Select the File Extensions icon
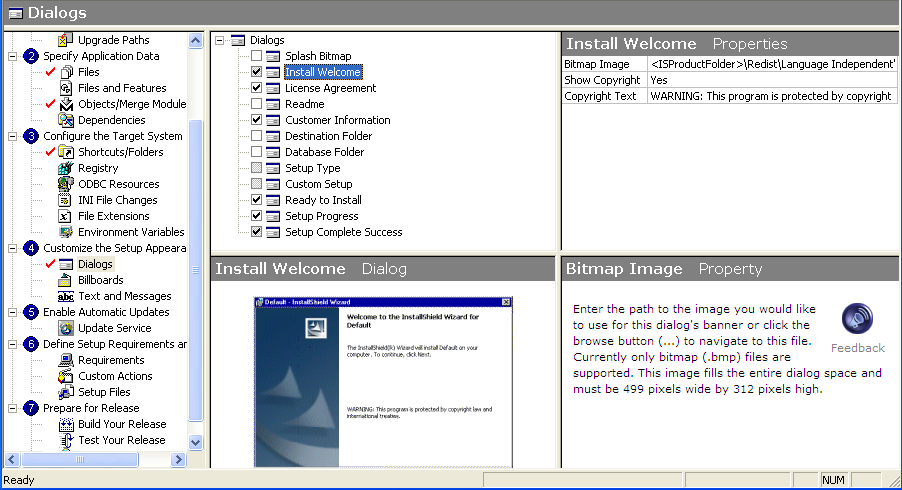The height and width of the screenshot is (490, 902). point(66,216)
